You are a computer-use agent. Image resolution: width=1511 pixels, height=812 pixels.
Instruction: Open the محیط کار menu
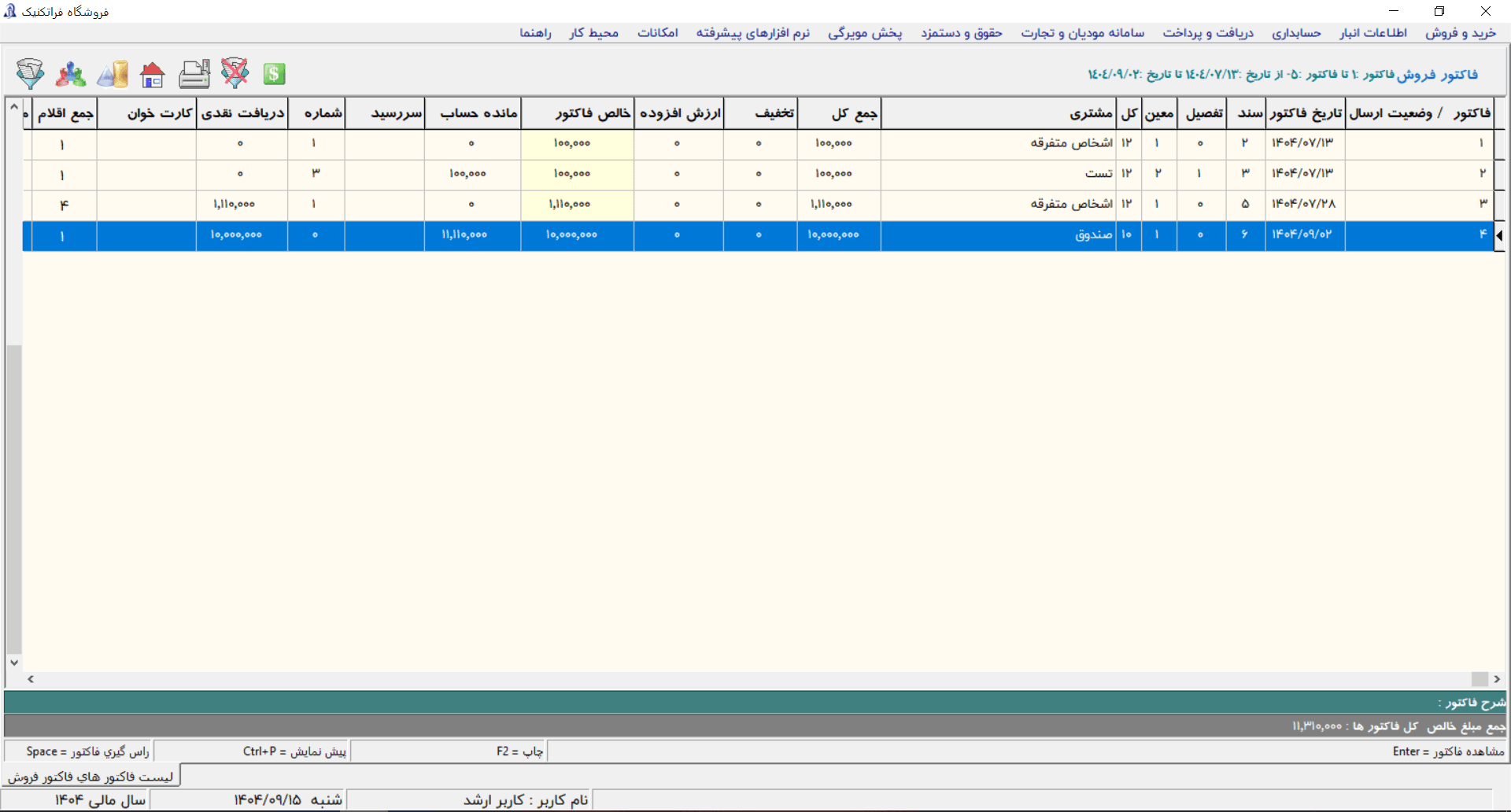[594, 32]
